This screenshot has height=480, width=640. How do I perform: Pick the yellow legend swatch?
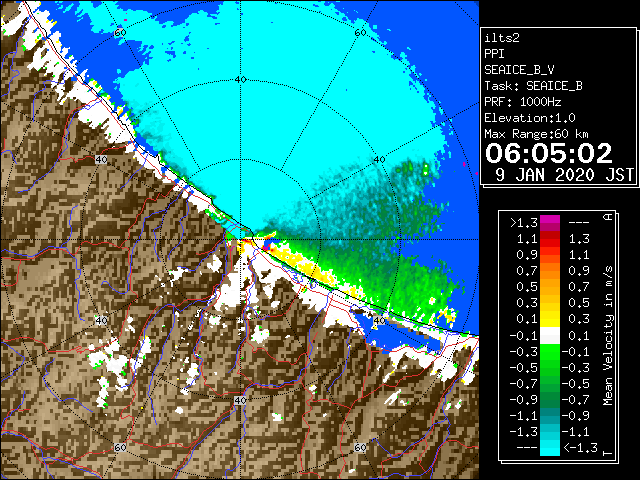point(550,319)
